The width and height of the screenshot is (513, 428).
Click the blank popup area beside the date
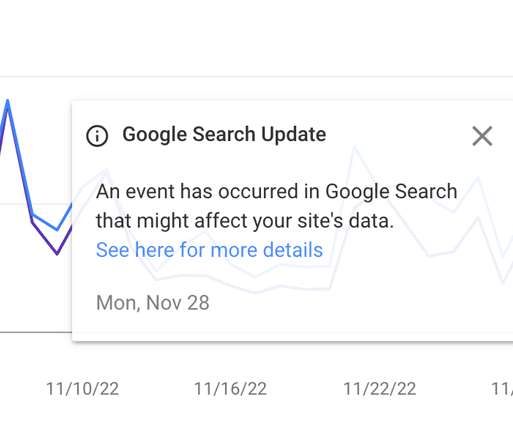coord(350,303)
